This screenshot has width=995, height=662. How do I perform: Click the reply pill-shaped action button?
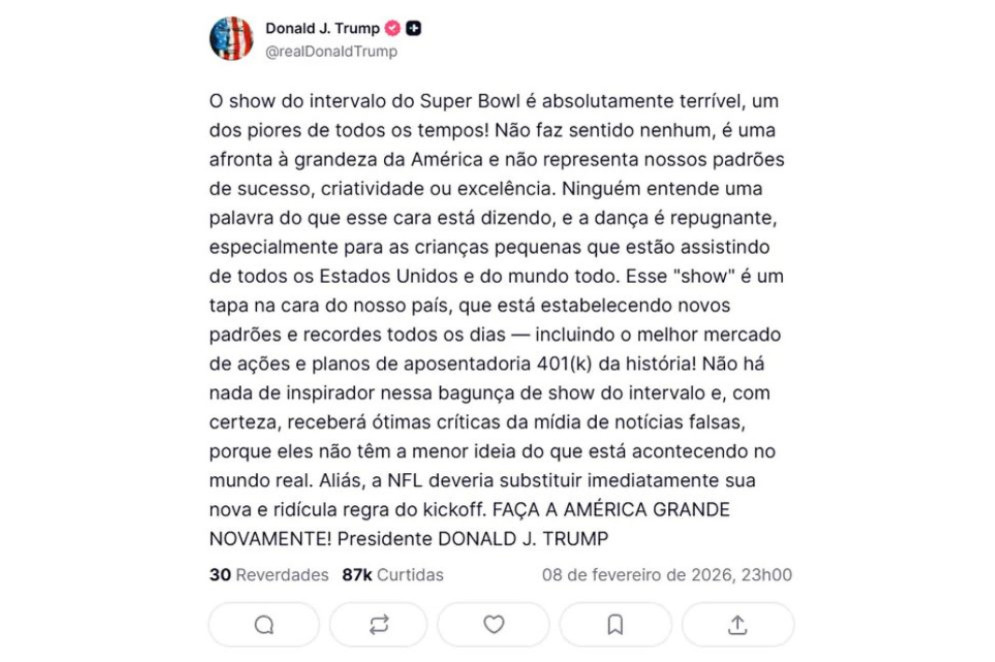(262, 624)
